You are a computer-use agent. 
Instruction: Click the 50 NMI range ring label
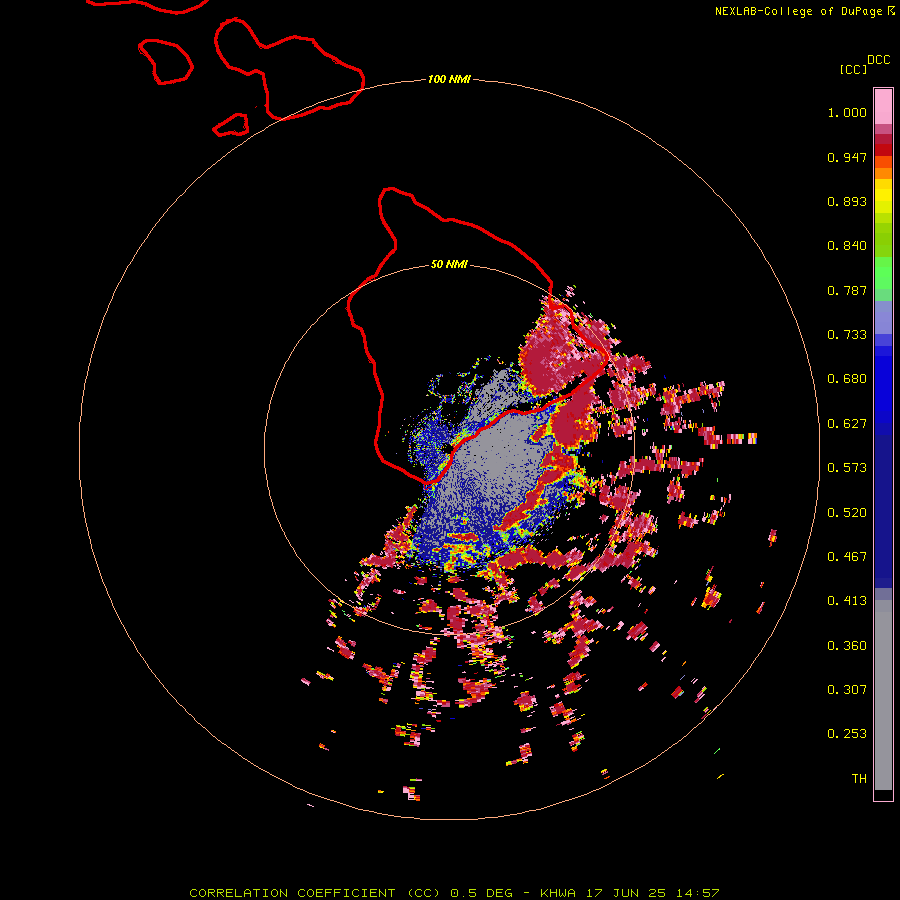449,264
